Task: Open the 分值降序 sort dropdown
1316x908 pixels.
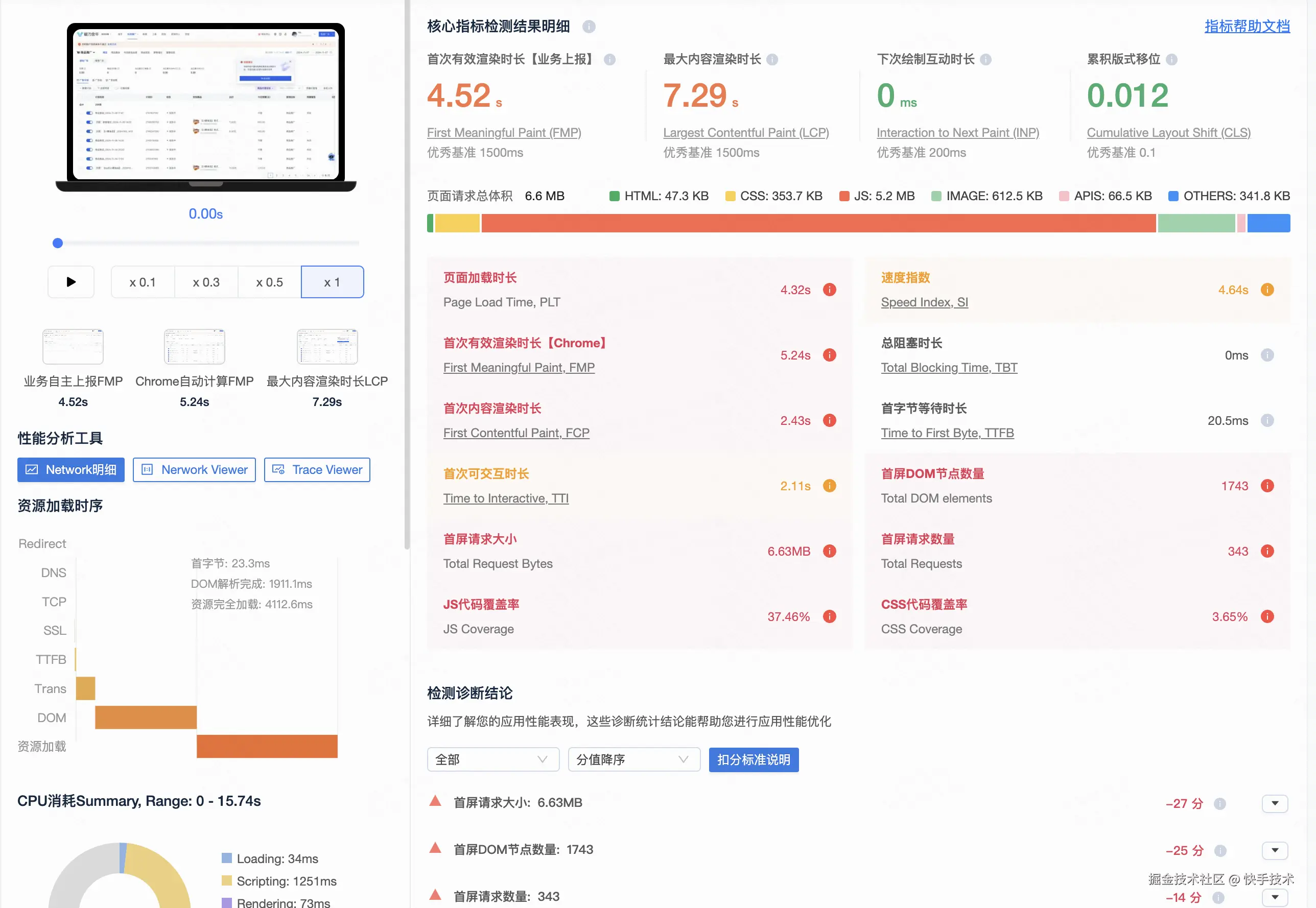Action: point(633,759)
